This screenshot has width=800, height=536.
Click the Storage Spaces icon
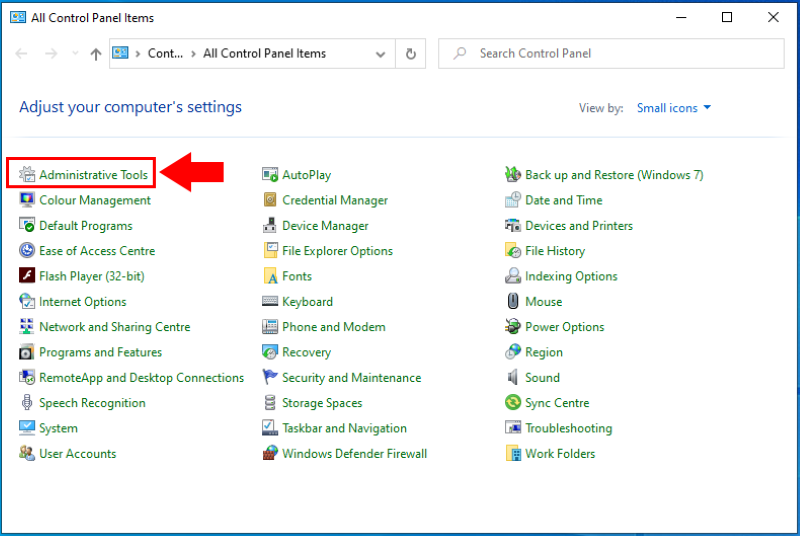(270, 402)
